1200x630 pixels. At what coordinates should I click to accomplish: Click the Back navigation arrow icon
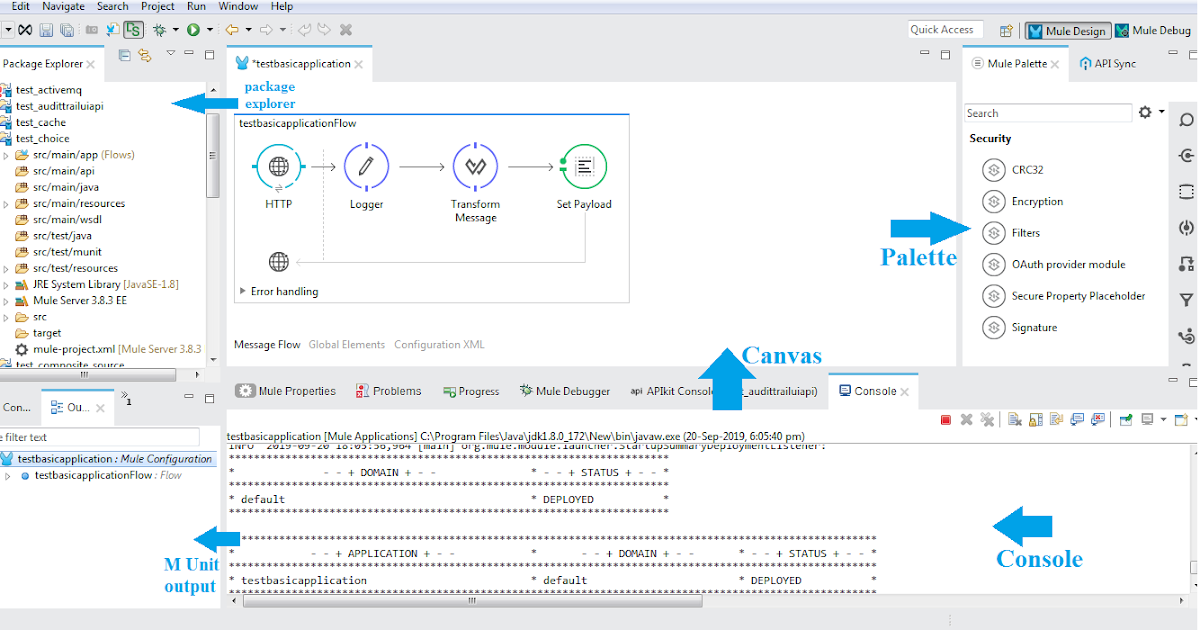click(231, 31)
